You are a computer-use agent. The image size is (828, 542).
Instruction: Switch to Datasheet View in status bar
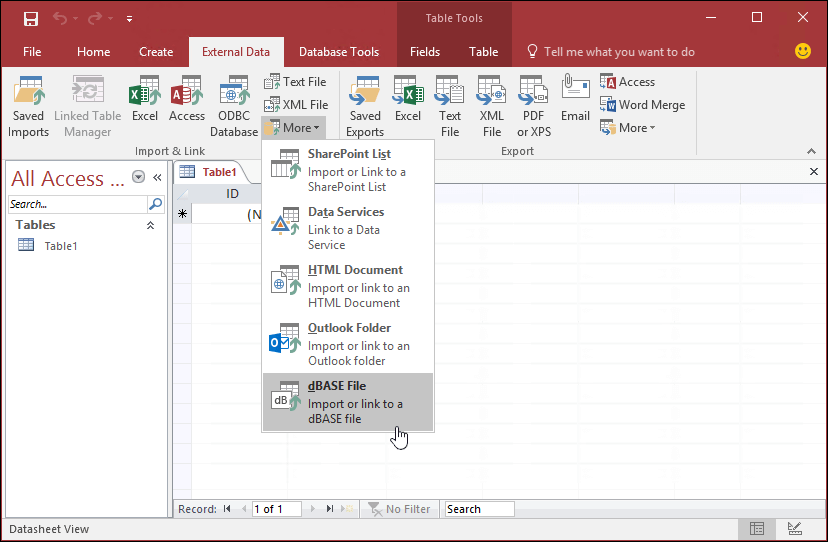pos(757,528)
